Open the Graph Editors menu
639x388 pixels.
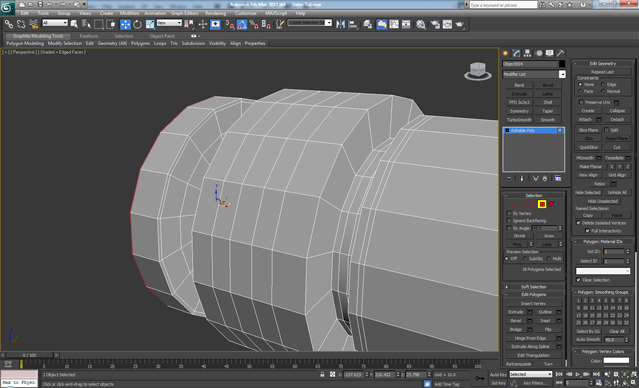(x=184, y=13)
